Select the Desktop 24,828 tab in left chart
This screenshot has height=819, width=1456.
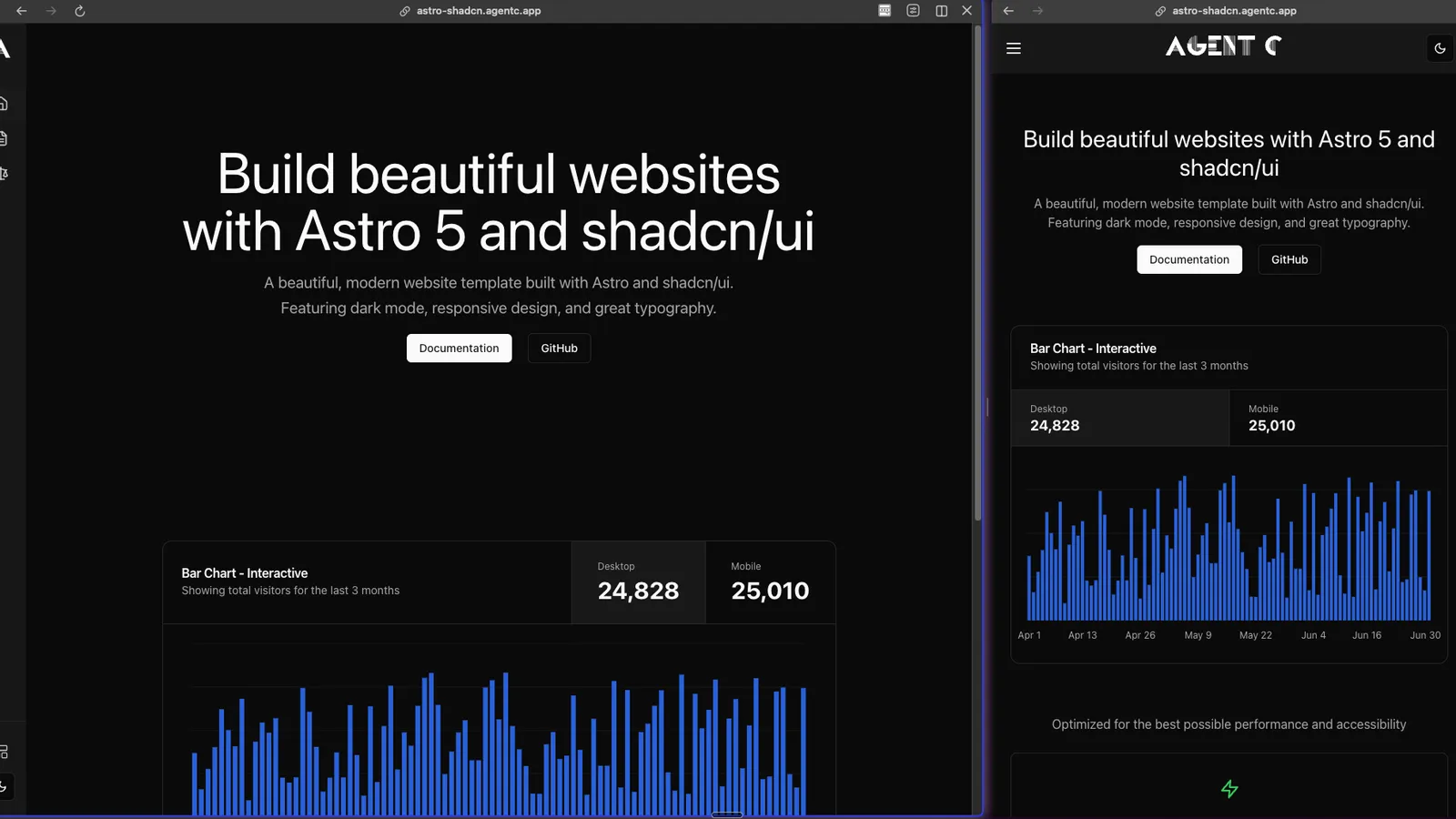pyautogui.click(x=638, y=582)
